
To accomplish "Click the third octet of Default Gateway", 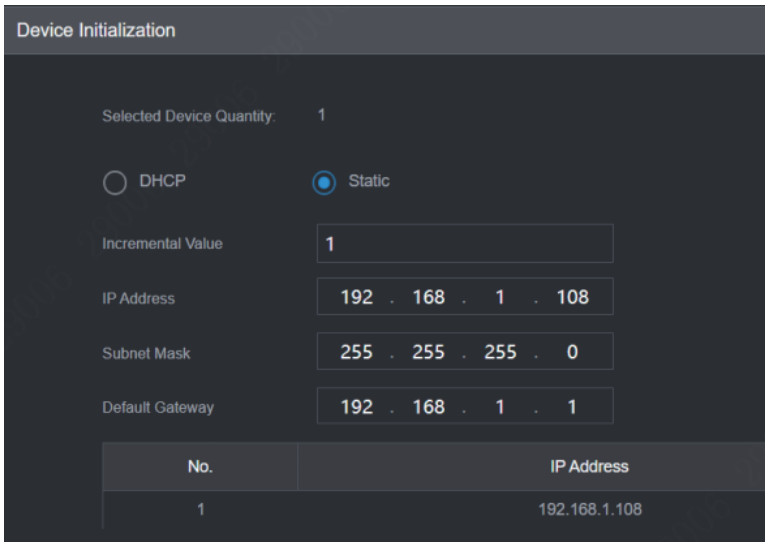I will [x=500, y=408].
